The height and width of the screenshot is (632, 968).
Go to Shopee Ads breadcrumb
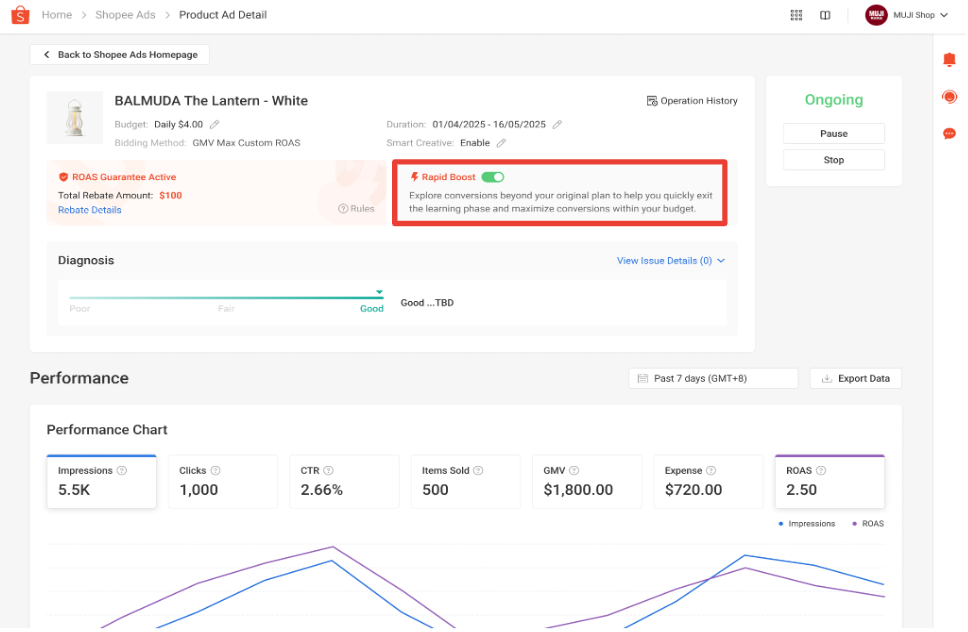[125, 15]
